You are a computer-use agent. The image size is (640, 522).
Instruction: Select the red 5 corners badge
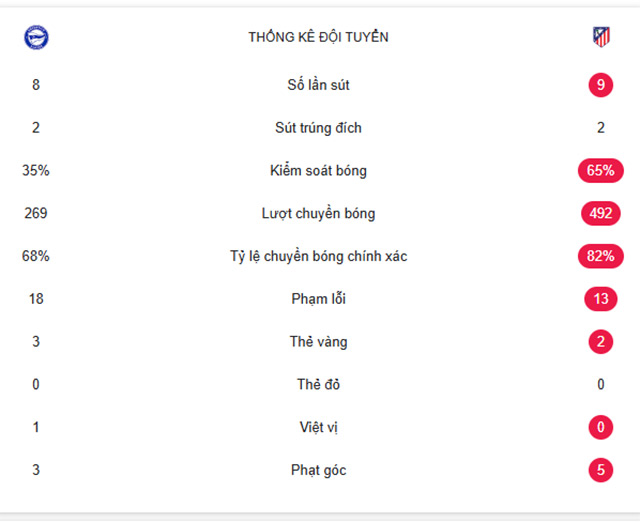(x=600, y=470)
